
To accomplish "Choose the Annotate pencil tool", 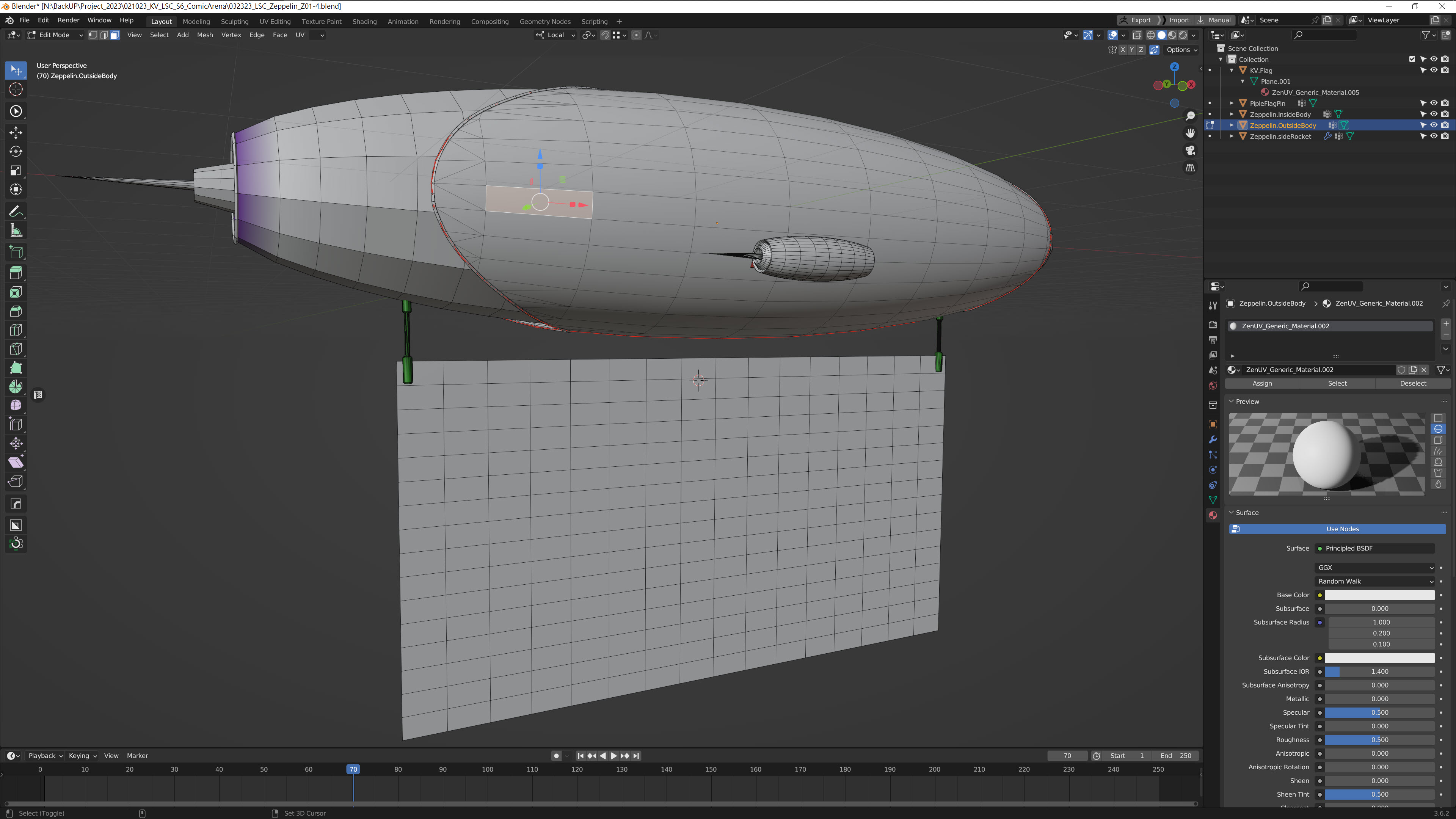I will [x=16, y=212].
